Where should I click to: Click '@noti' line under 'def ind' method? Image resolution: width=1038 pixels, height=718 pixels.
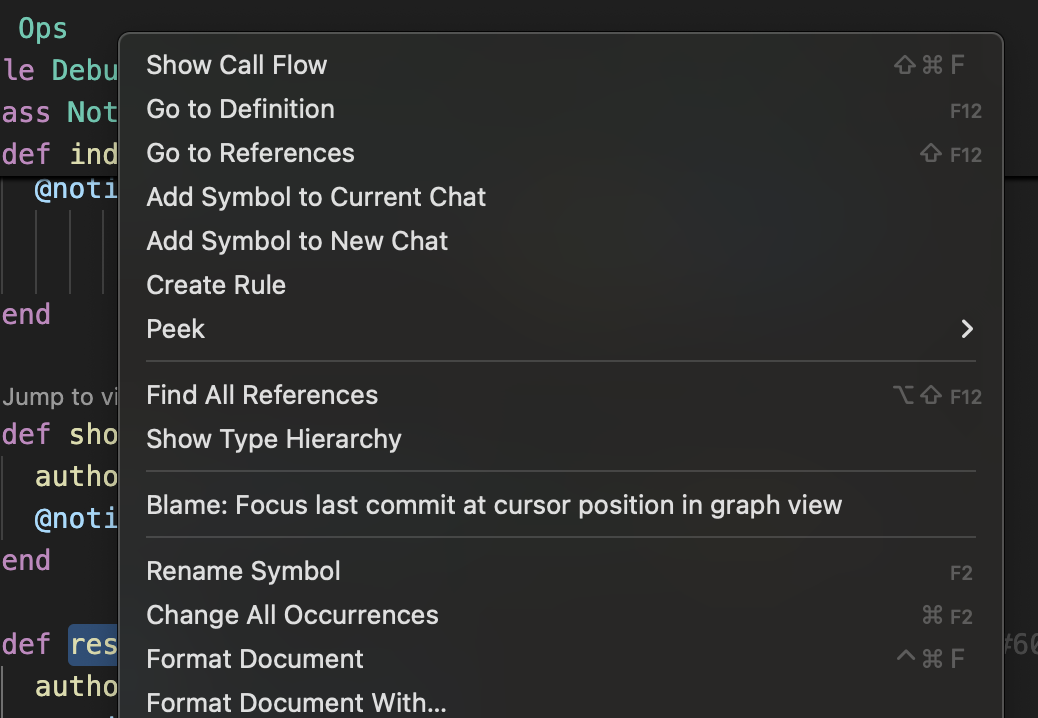76,190
